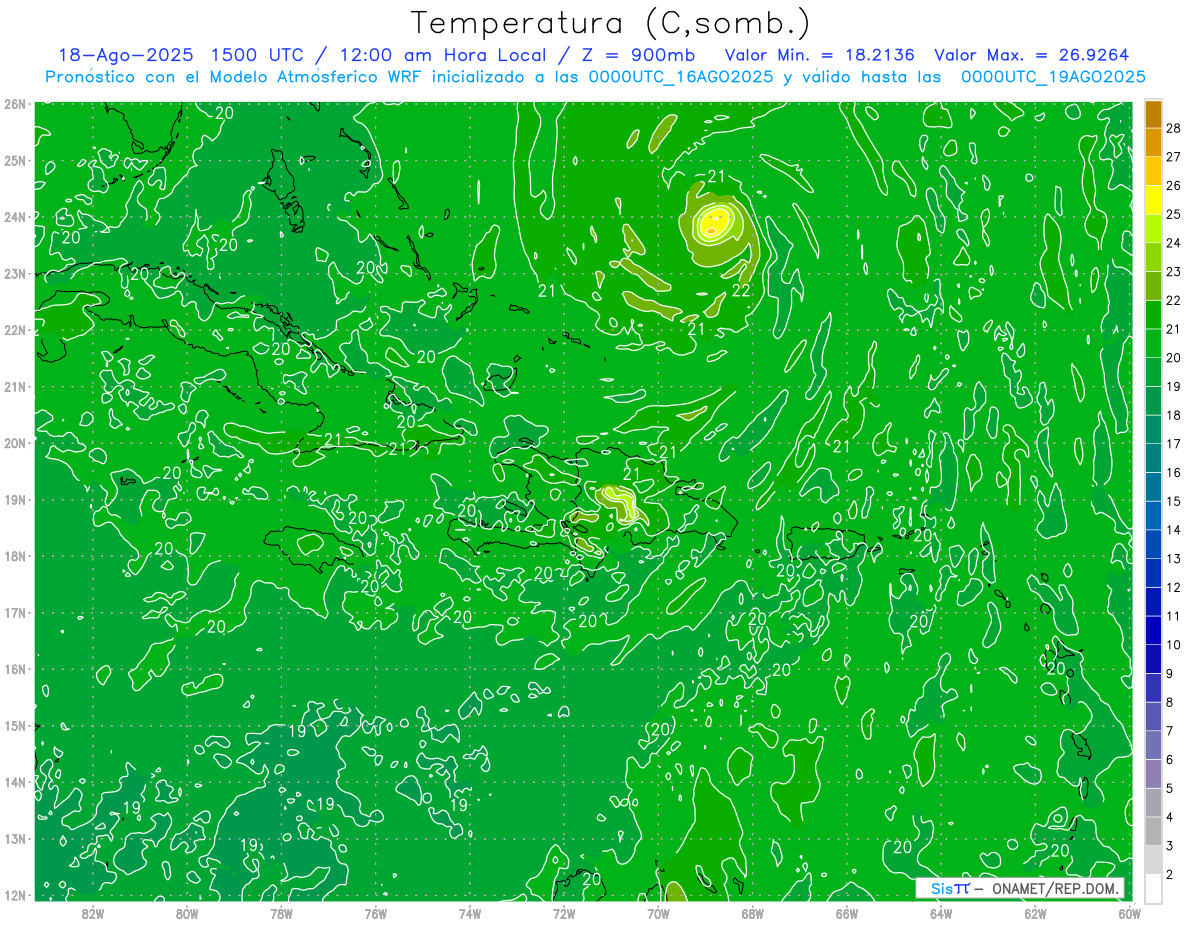
Task: Click the '74W' longitude axis label
Action: coord(469,913)
